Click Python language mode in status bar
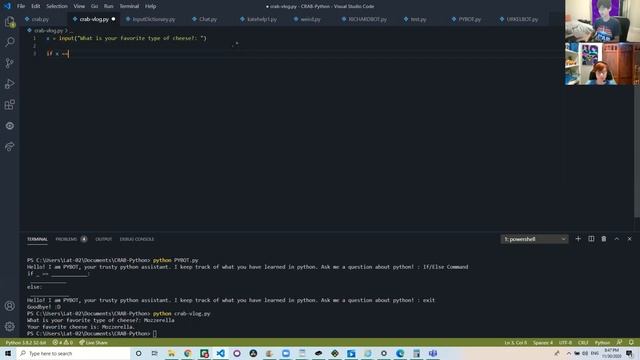The height and width of the screenshot is (360, 640). pyautogui.click(x=602, y=342)
